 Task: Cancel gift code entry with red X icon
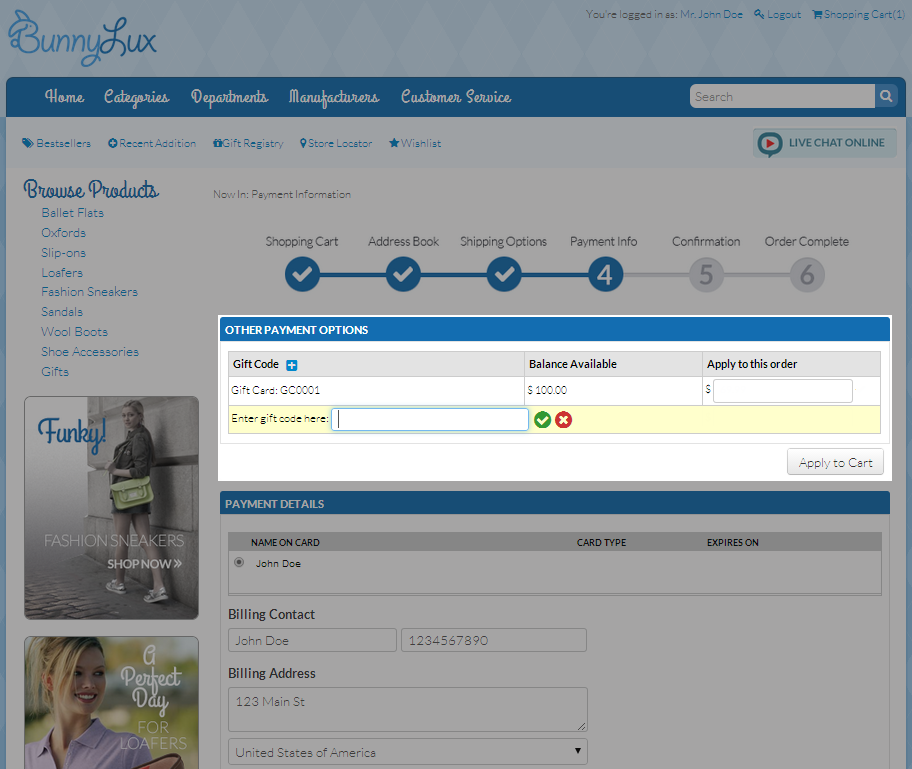pyautogui.click(x=563, y=419)
